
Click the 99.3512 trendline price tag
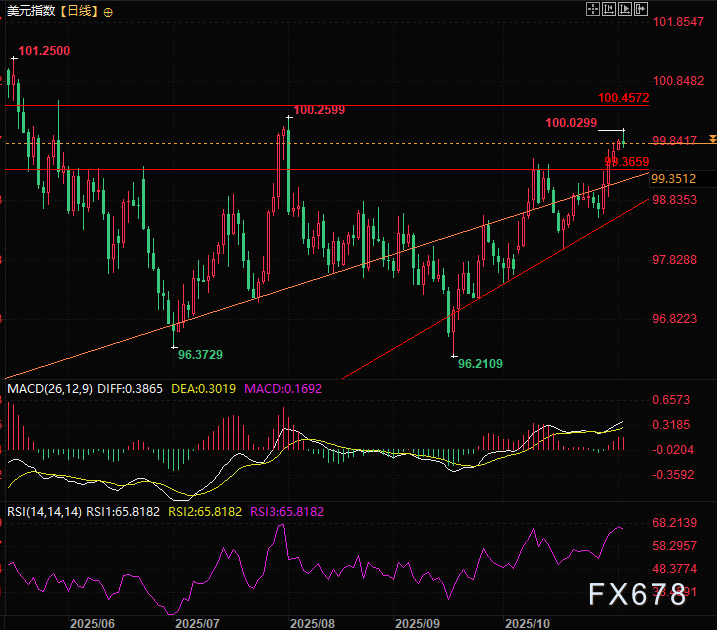pyautogui.click(x=673, y=179)
